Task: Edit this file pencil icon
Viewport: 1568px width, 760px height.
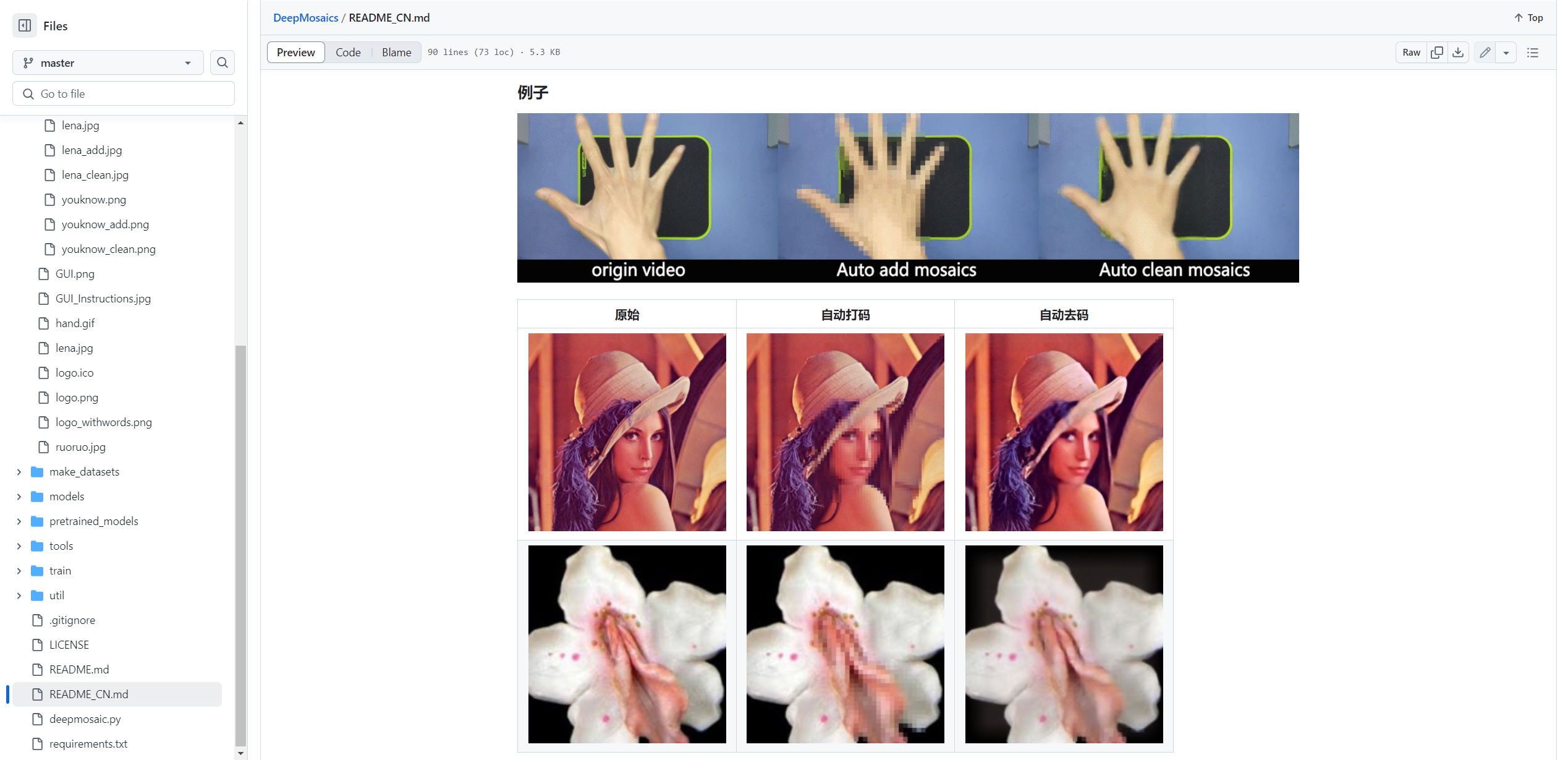Action: (x=1485, y=53)
